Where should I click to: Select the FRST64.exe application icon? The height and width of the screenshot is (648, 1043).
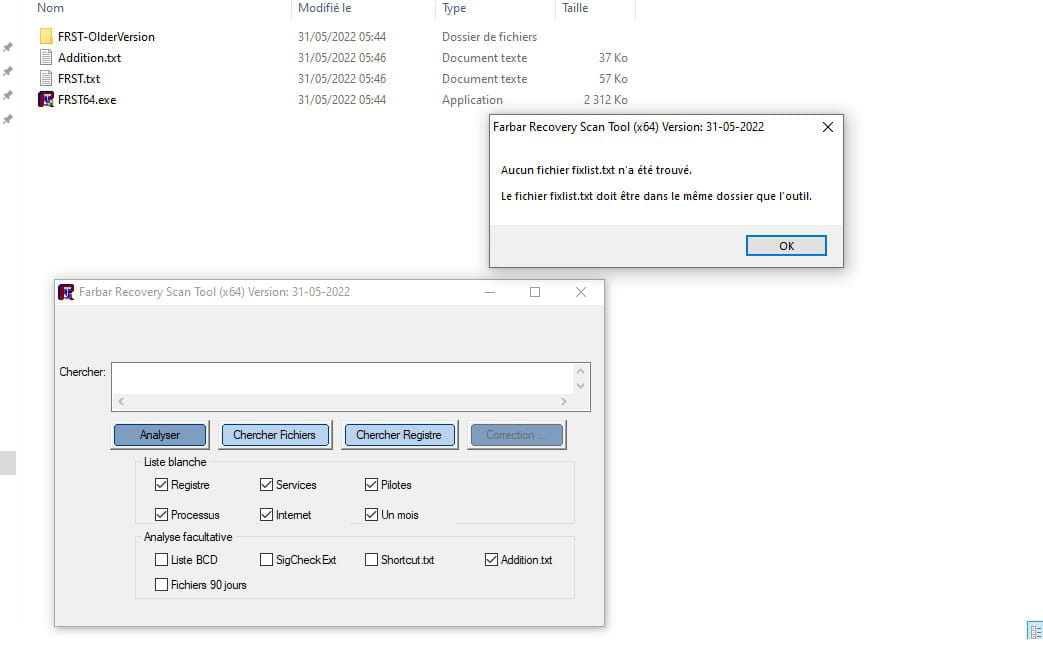point(46,99)
